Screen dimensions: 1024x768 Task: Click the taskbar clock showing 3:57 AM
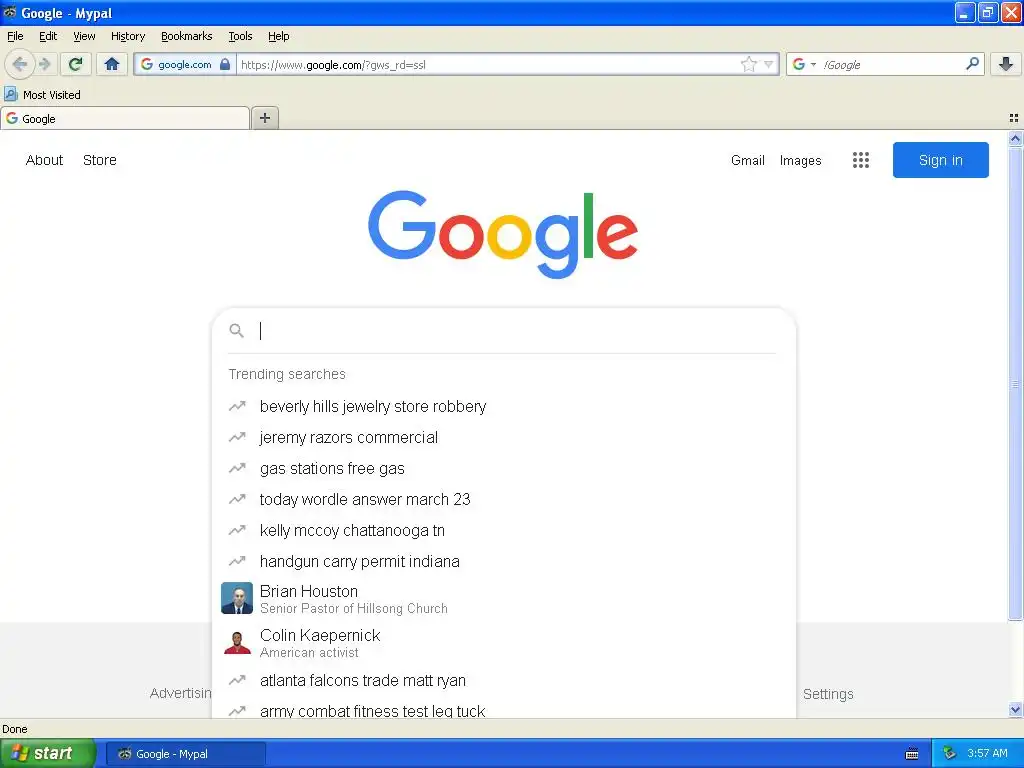click(x=987, y=754)
